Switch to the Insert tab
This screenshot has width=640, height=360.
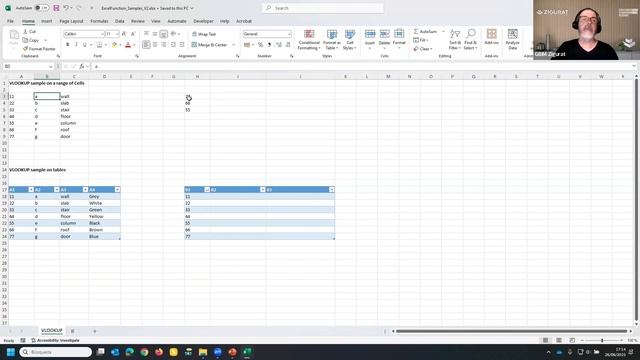click(x=47, y=21)
